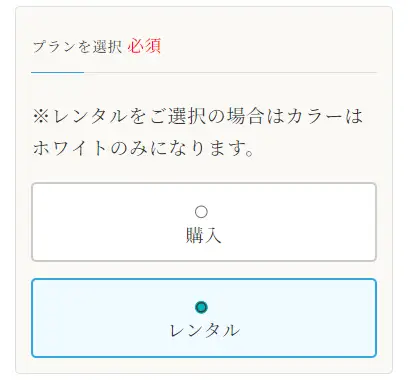The width and height of the screenshot is (408, 380).
Task: Click the red 必須 required badge
Action: pyautogui.click(x=144, y=46)
